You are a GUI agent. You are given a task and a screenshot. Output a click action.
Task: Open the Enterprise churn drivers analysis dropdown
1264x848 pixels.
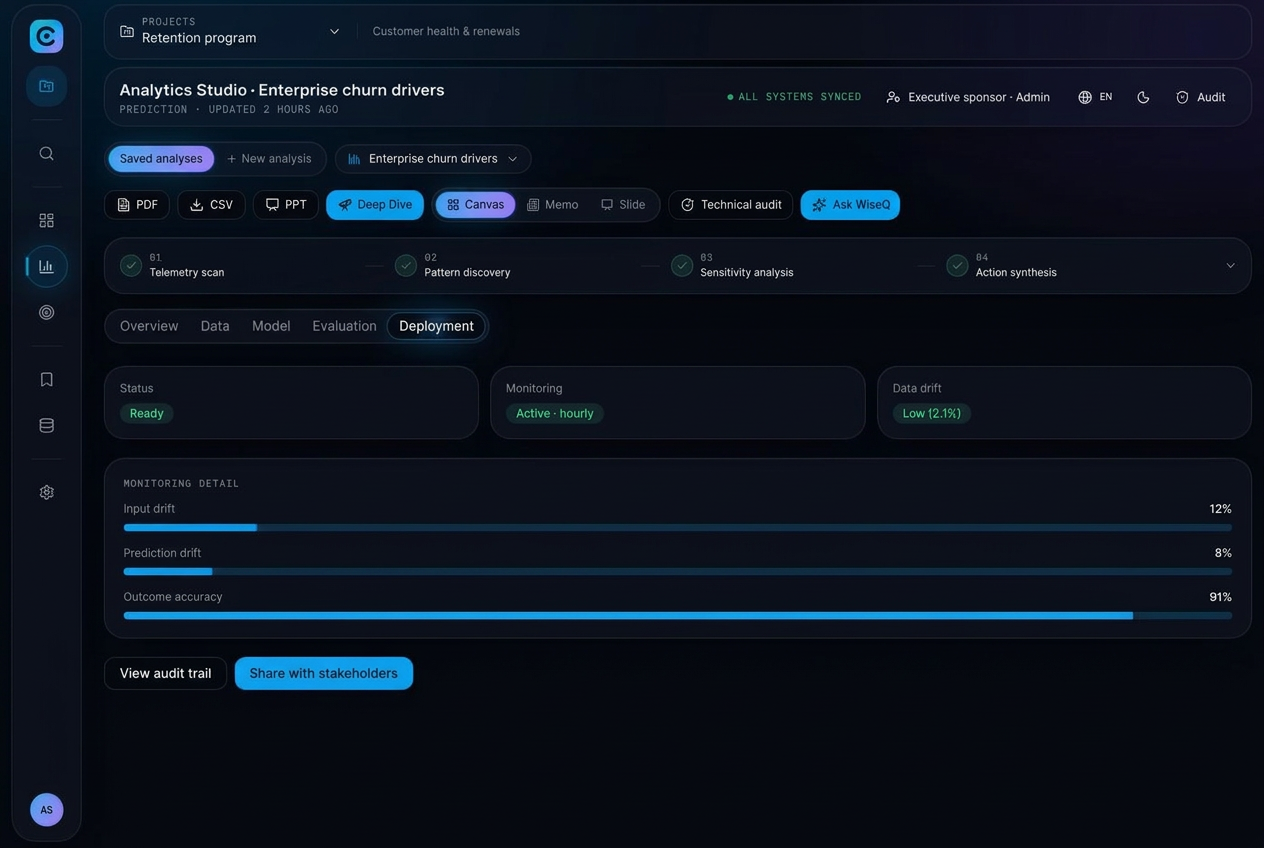433,159
